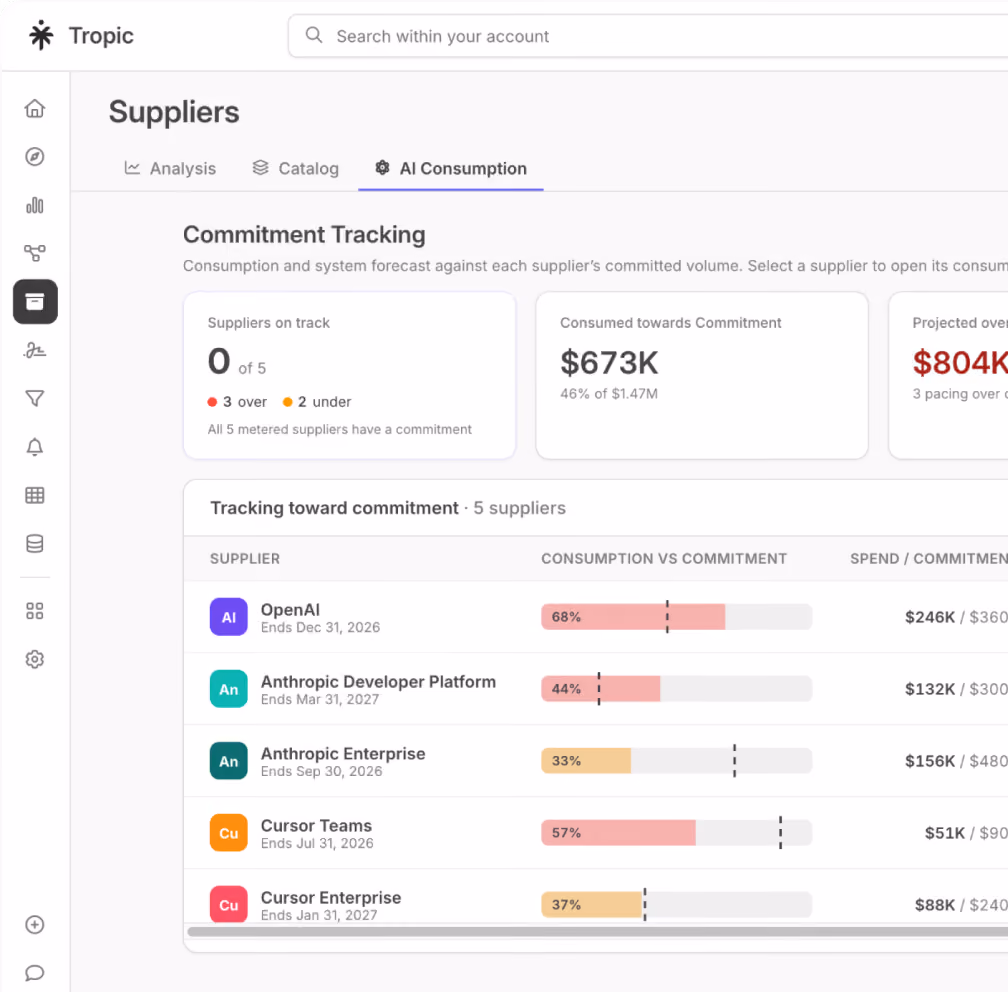Open the bar chart sidebar icon
Viewport: 1008px width, 992px height.
pyautogui.click(x=35, y=205)
